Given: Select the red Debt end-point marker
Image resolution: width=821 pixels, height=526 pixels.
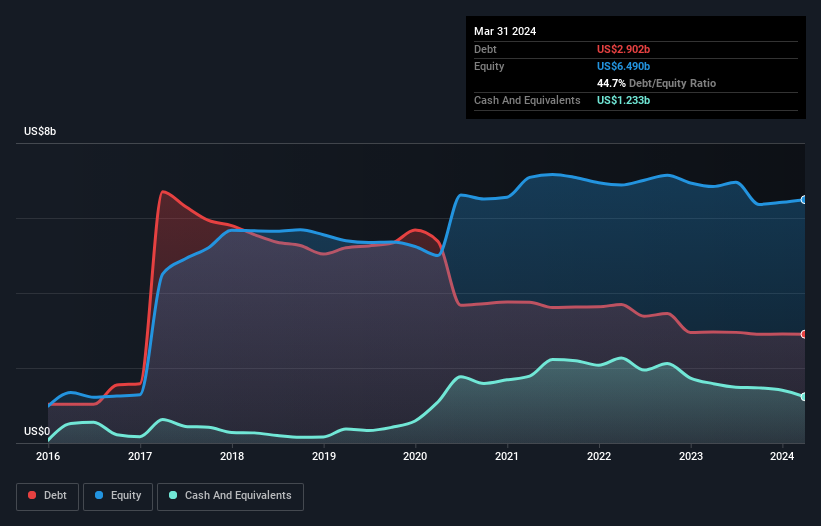Looking at the screenshot, I should [804, 334].
